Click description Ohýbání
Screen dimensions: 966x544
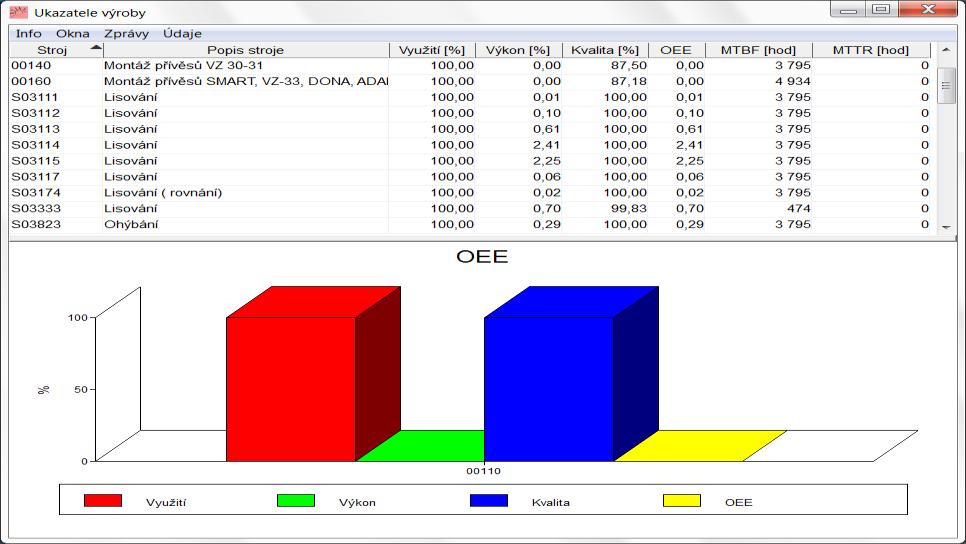coord(131,225)
